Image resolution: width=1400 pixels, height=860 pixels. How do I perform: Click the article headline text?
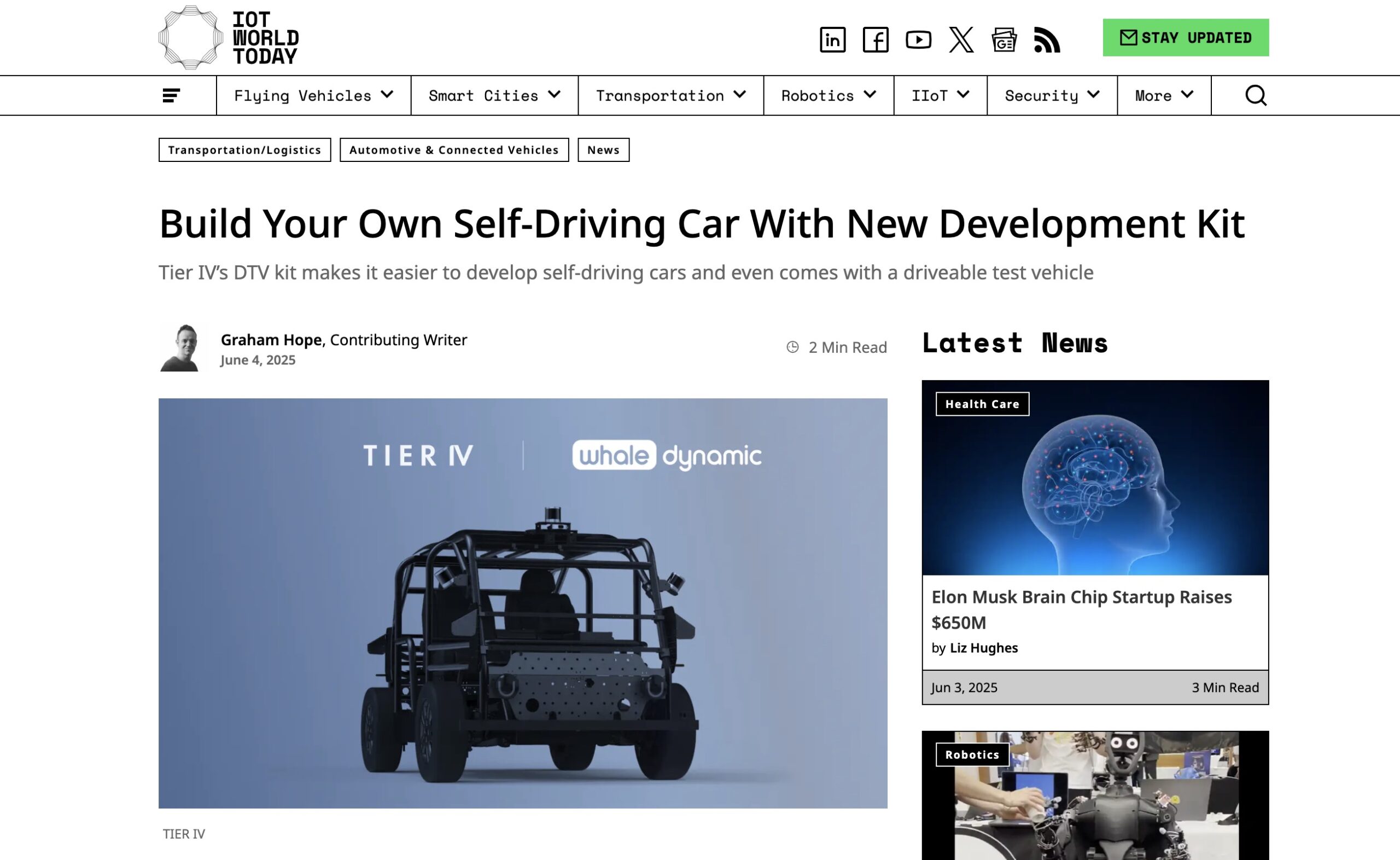[702, 224]
